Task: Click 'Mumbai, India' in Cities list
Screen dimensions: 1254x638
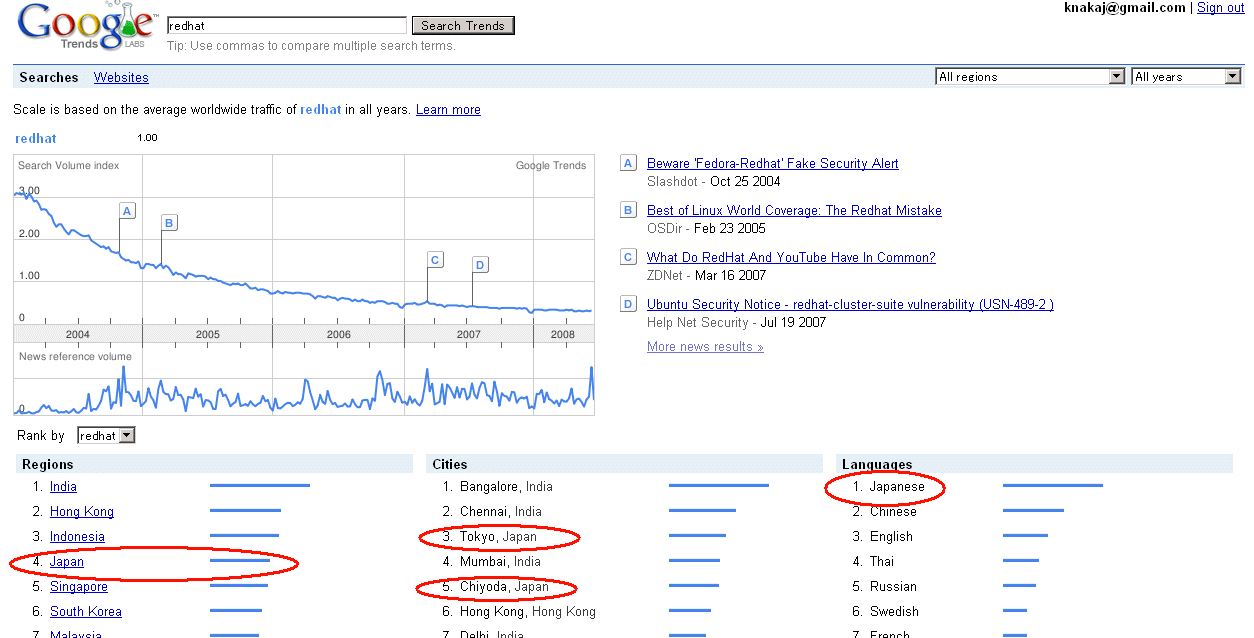Action: tap(500, 561)
